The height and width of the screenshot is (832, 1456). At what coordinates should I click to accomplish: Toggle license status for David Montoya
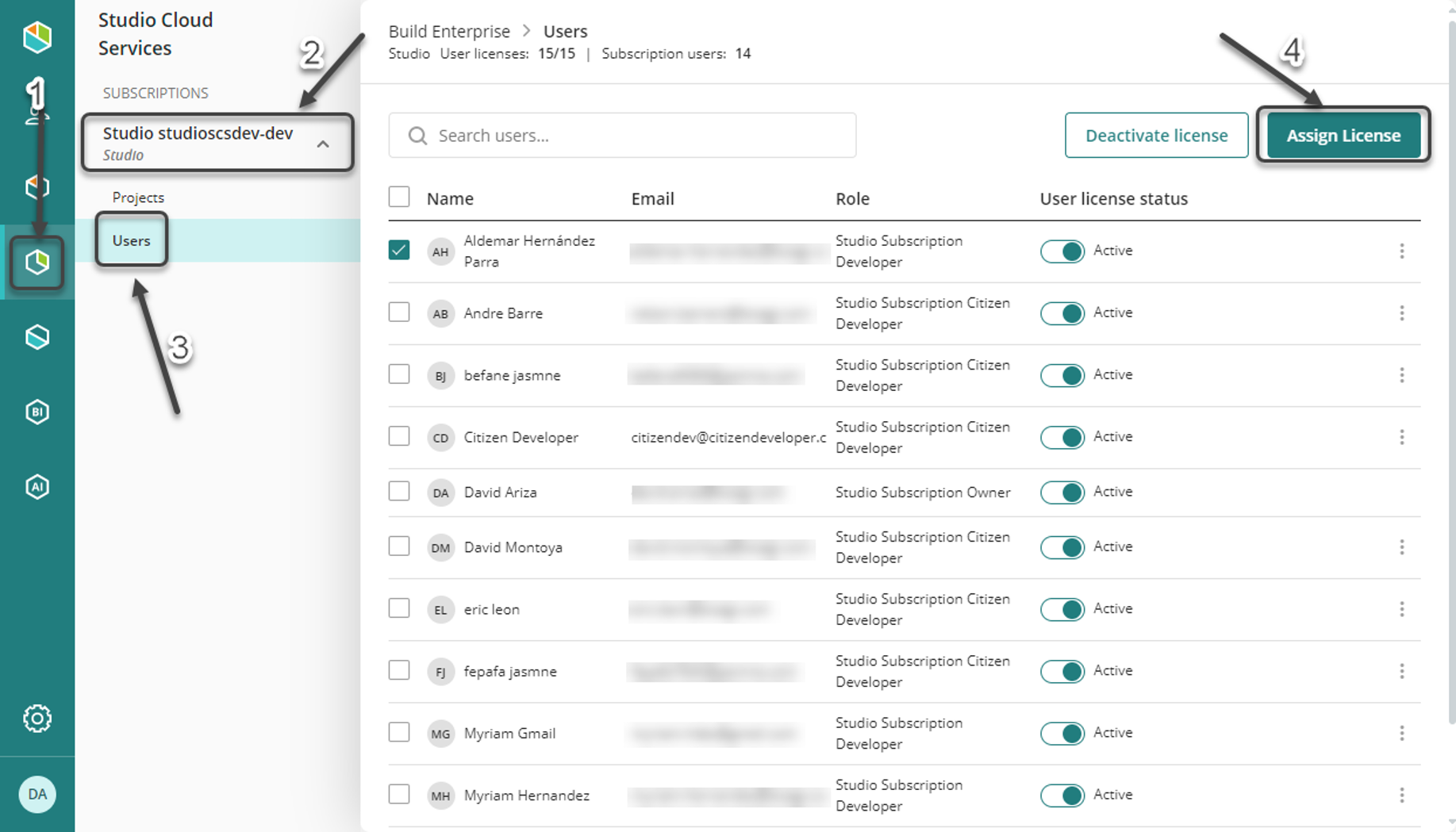pyautogui.click(x=1062, y=546)
